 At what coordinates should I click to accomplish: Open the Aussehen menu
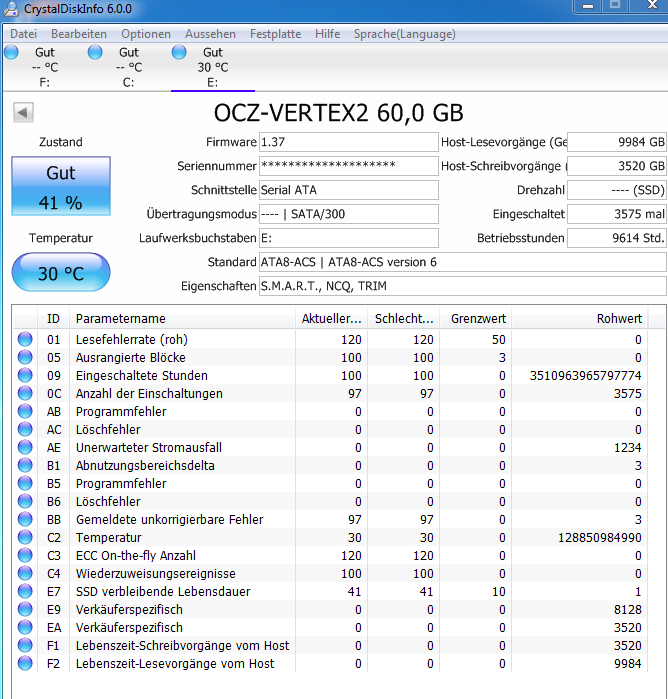click(210, 34)
